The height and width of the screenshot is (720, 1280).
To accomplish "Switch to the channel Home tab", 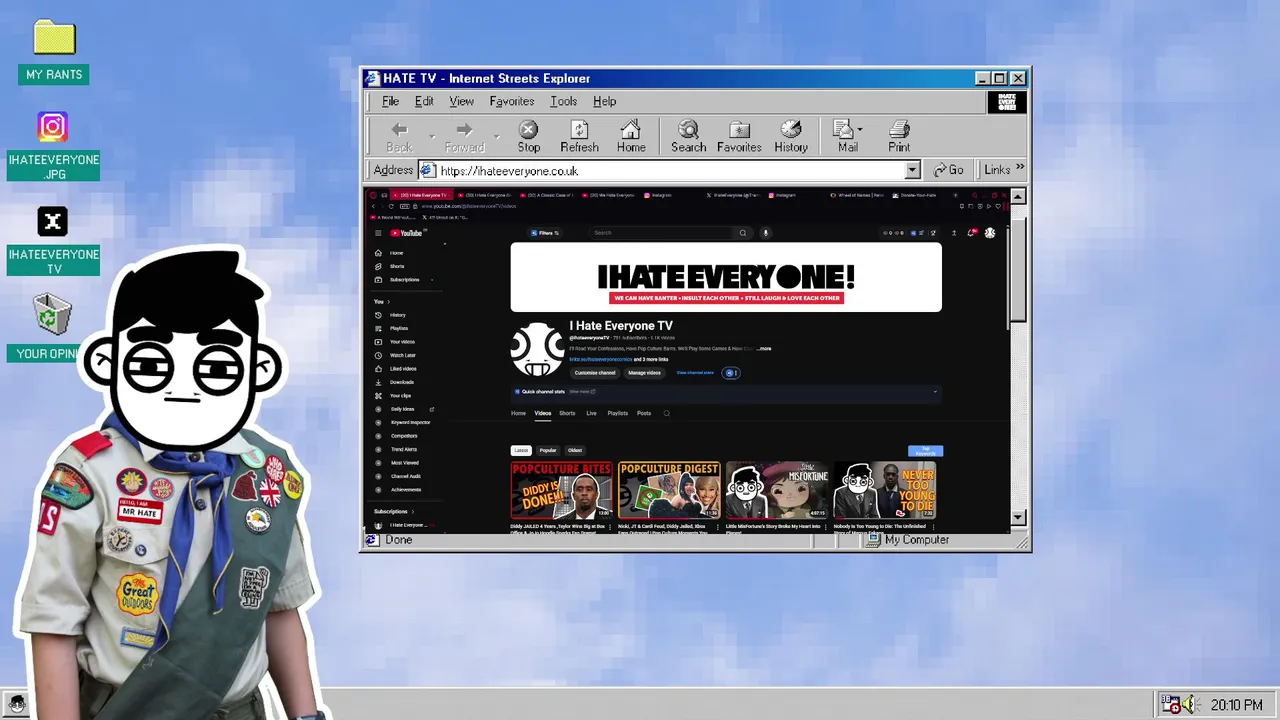I will 518,413.
